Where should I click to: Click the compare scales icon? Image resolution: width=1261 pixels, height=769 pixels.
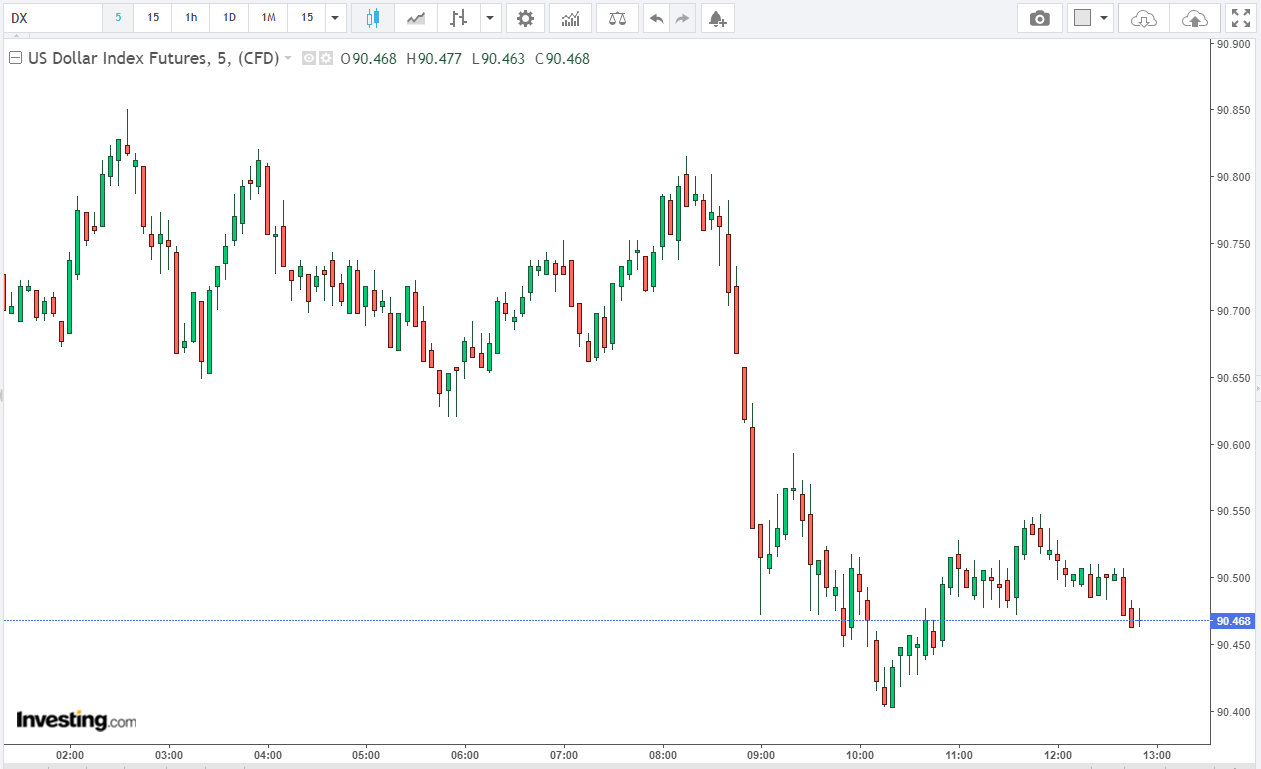[x=617, y=18]
